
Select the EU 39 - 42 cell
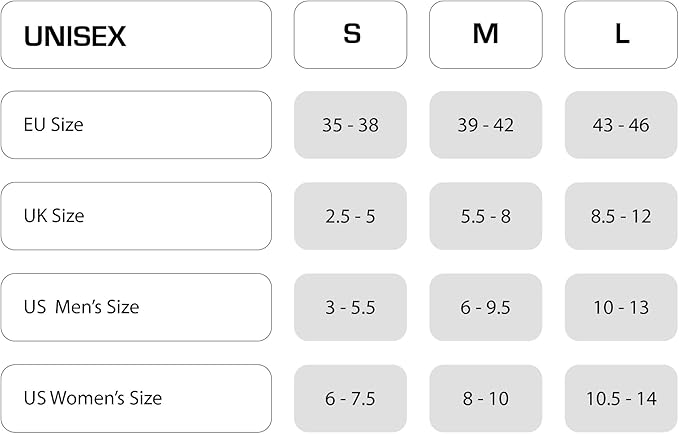coord(486,125)
